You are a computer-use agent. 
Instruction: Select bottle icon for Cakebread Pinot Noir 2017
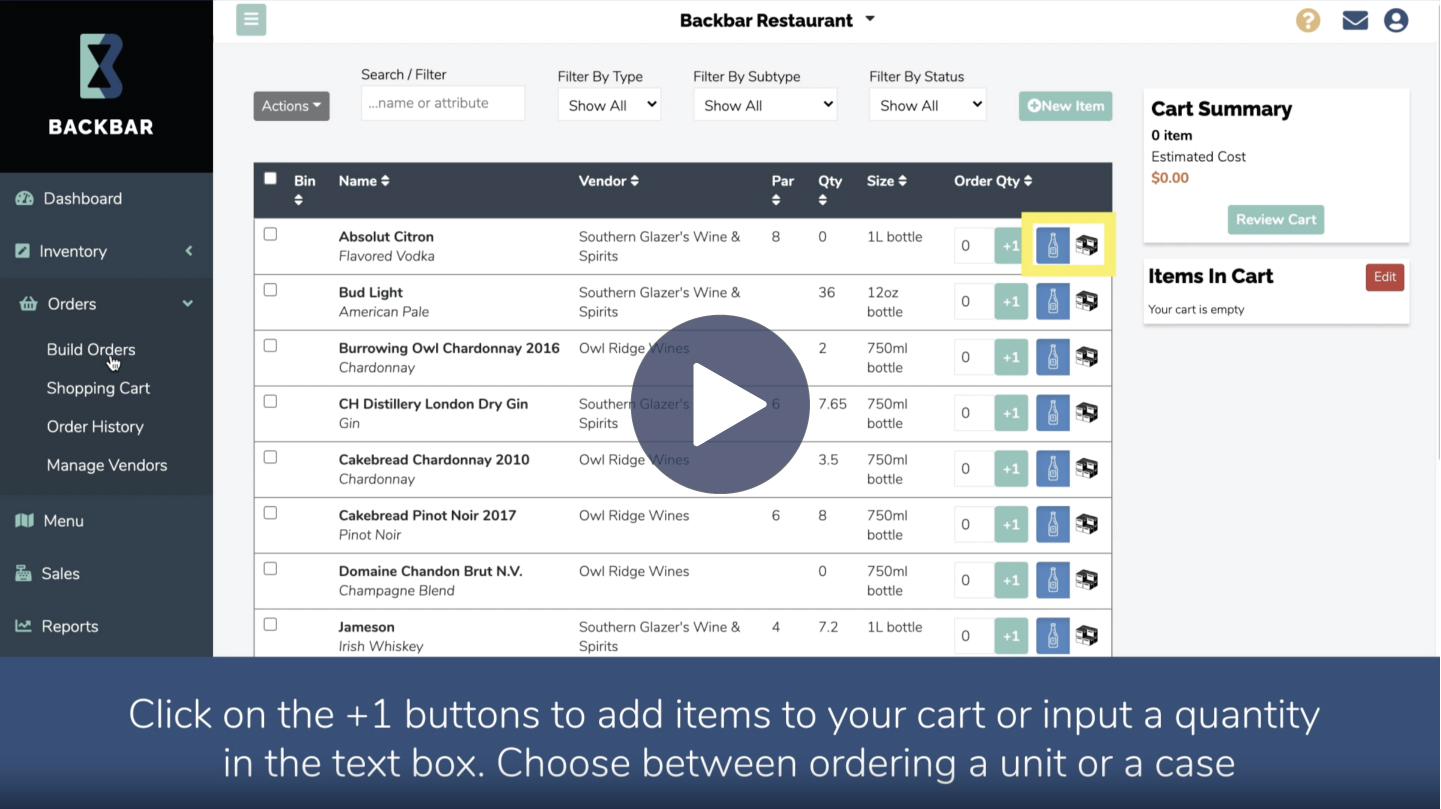(1053, 524)
